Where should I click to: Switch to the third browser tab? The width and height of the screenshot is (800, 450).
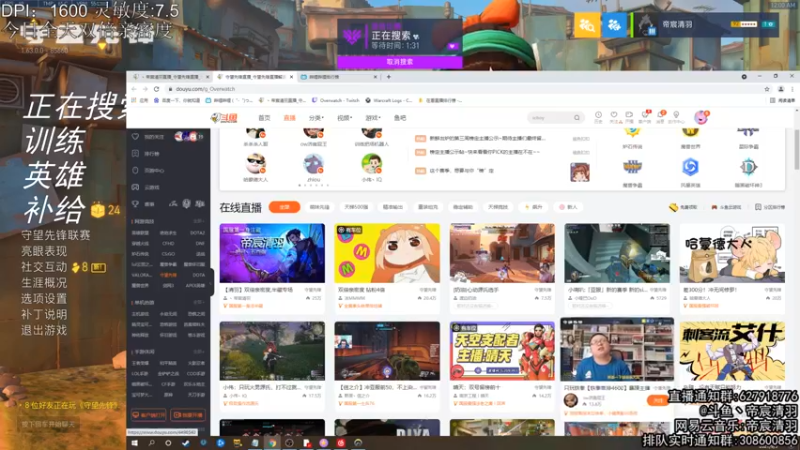[337, 77]
